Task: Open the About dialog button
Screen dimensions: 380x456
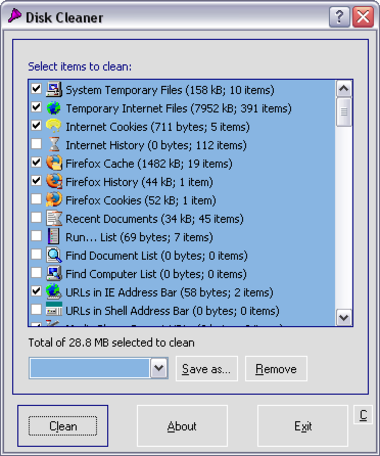Action: (x=182, y=426)
